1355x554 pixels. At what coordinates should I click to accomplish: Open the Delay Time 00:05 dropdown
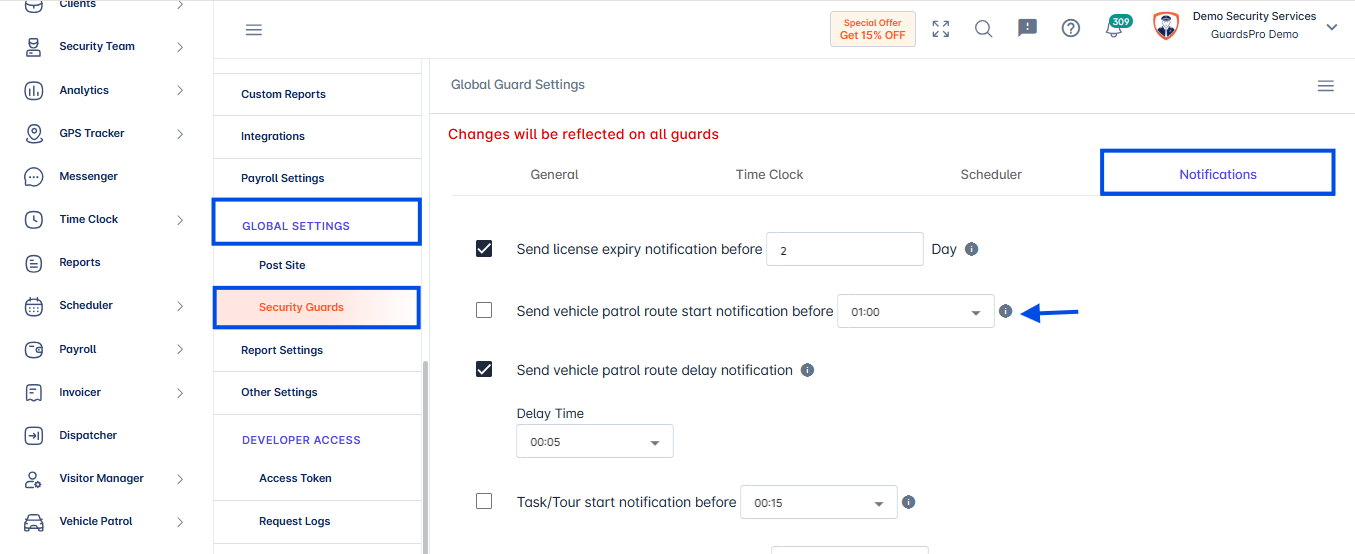595,441
